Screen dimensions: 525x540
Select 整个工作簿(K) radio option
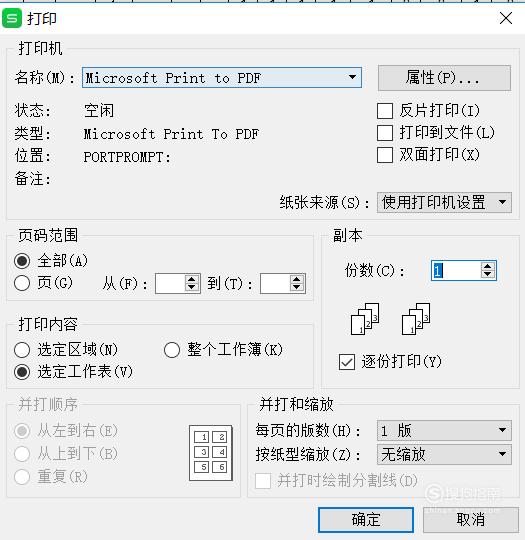[x=172, y=350]
